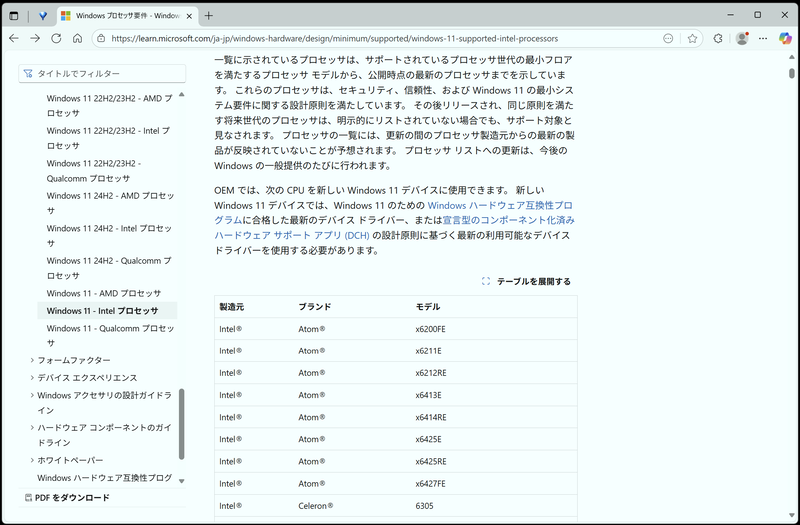Open the Copilot sidebar icon
This screenshot has width=800, height=525.
(x=785, y=38)
